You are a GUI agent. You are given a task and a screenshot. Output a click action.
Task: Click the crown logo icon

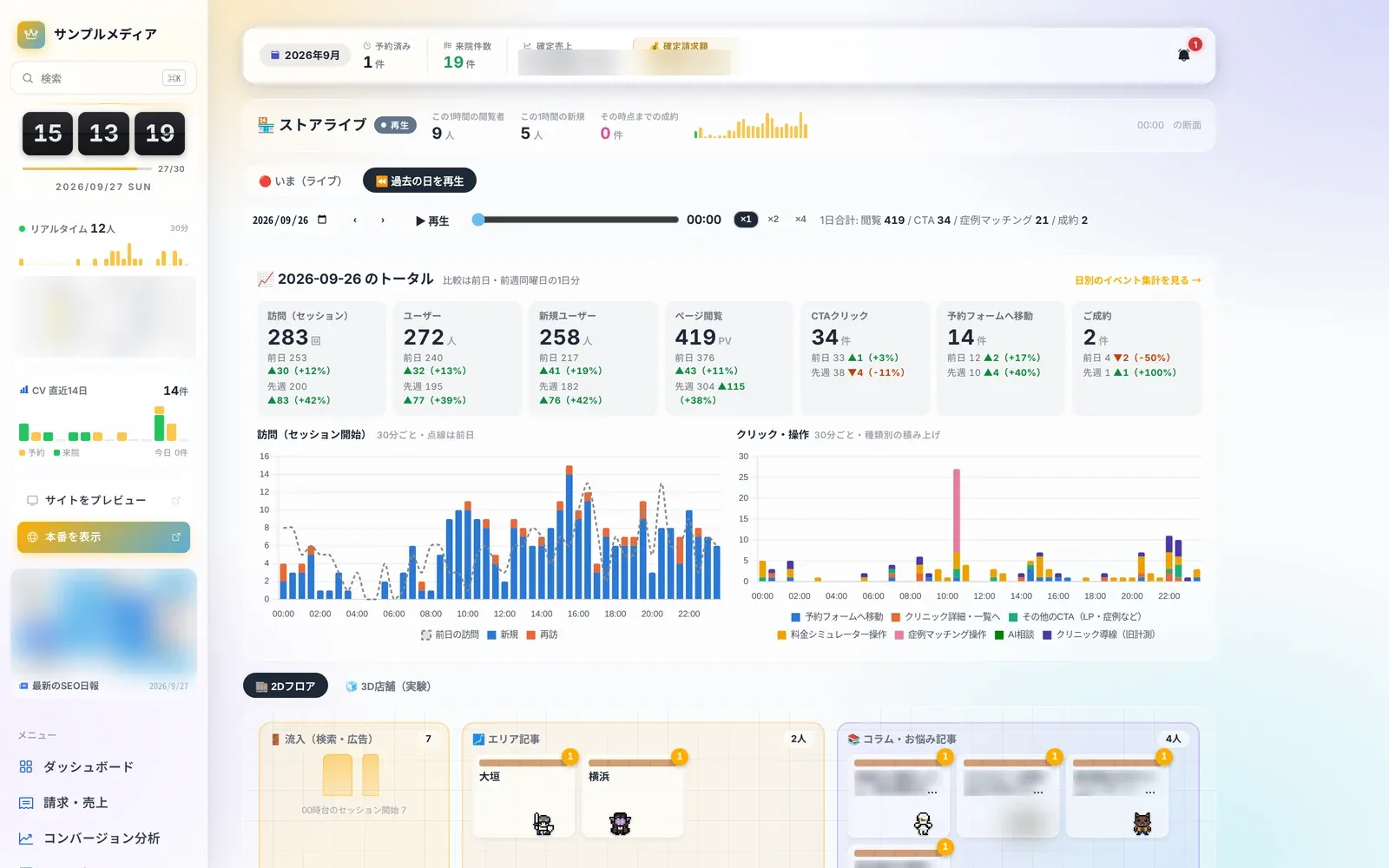(31, 35)
